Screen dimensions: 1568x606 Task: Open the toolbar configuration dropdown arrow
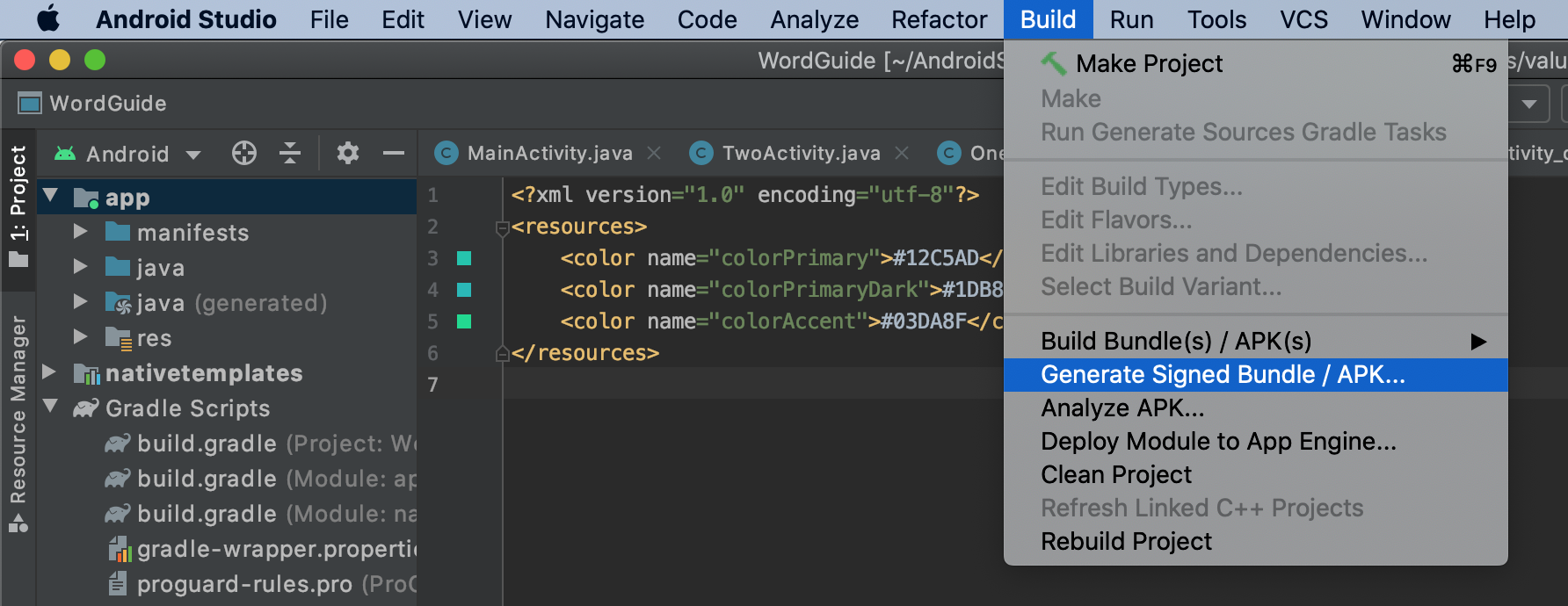click(x=1529, y=104)
